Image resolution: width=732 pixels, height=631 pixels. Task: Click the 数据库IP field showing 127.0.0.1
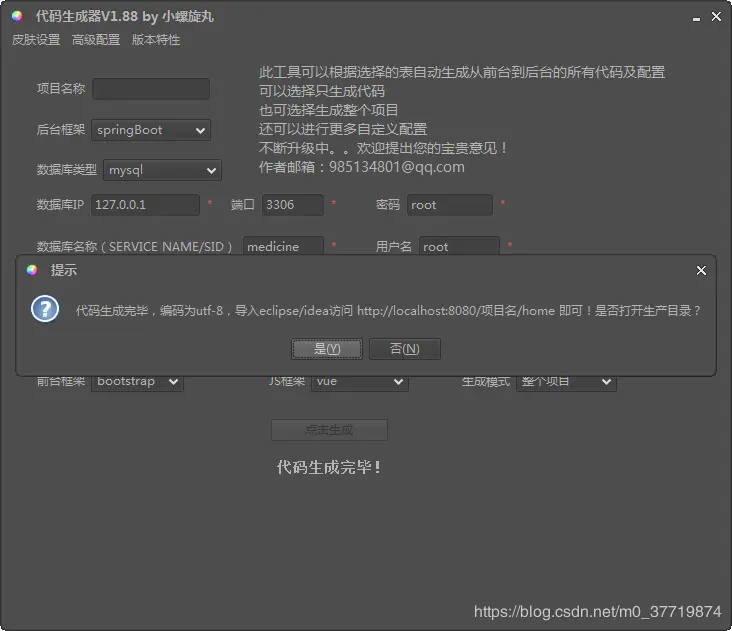[145, 205]
